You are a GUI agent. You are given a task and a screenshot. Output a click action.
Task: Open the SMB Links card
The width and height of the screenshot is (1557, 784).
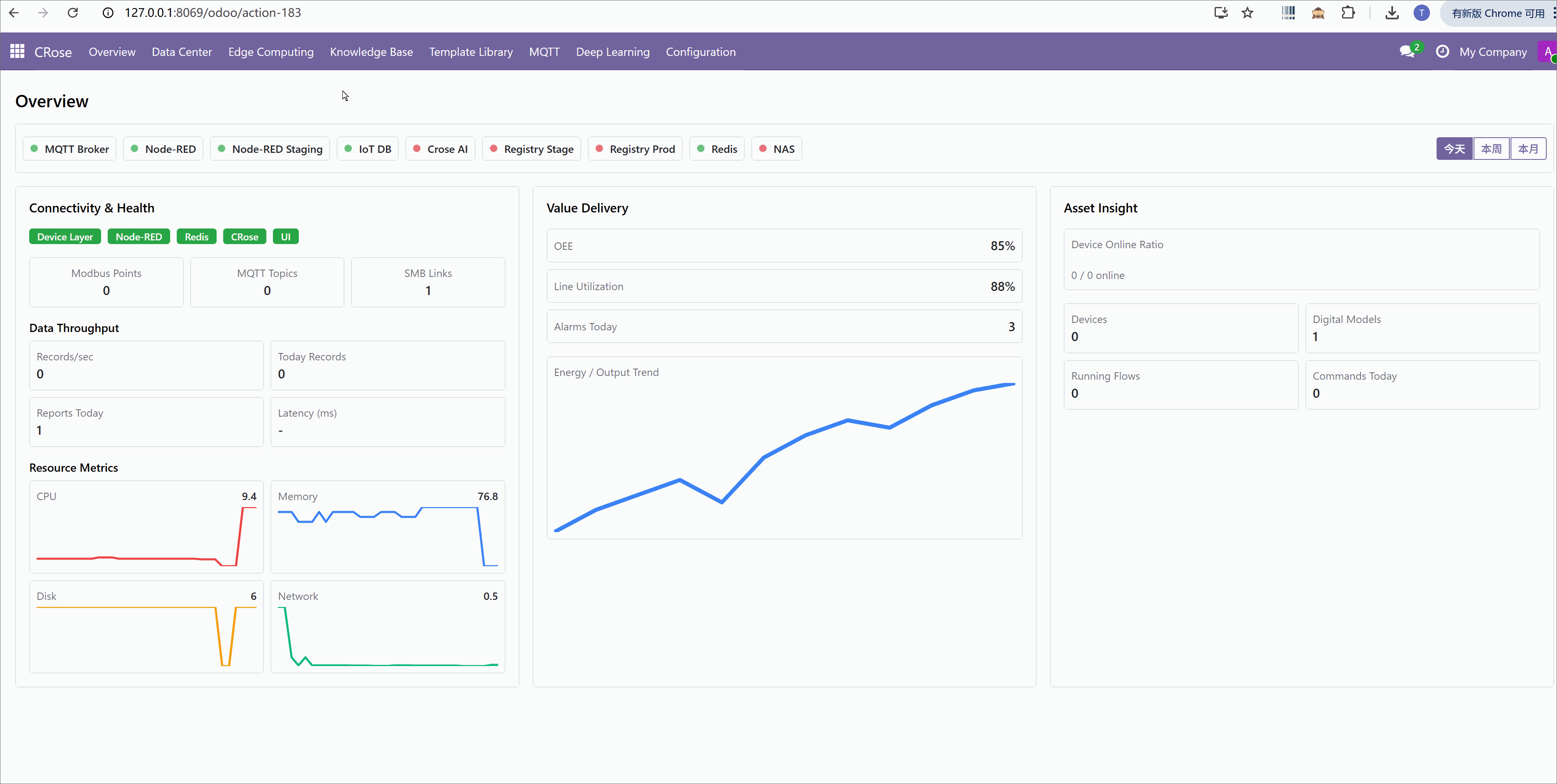tap(428, 282)
